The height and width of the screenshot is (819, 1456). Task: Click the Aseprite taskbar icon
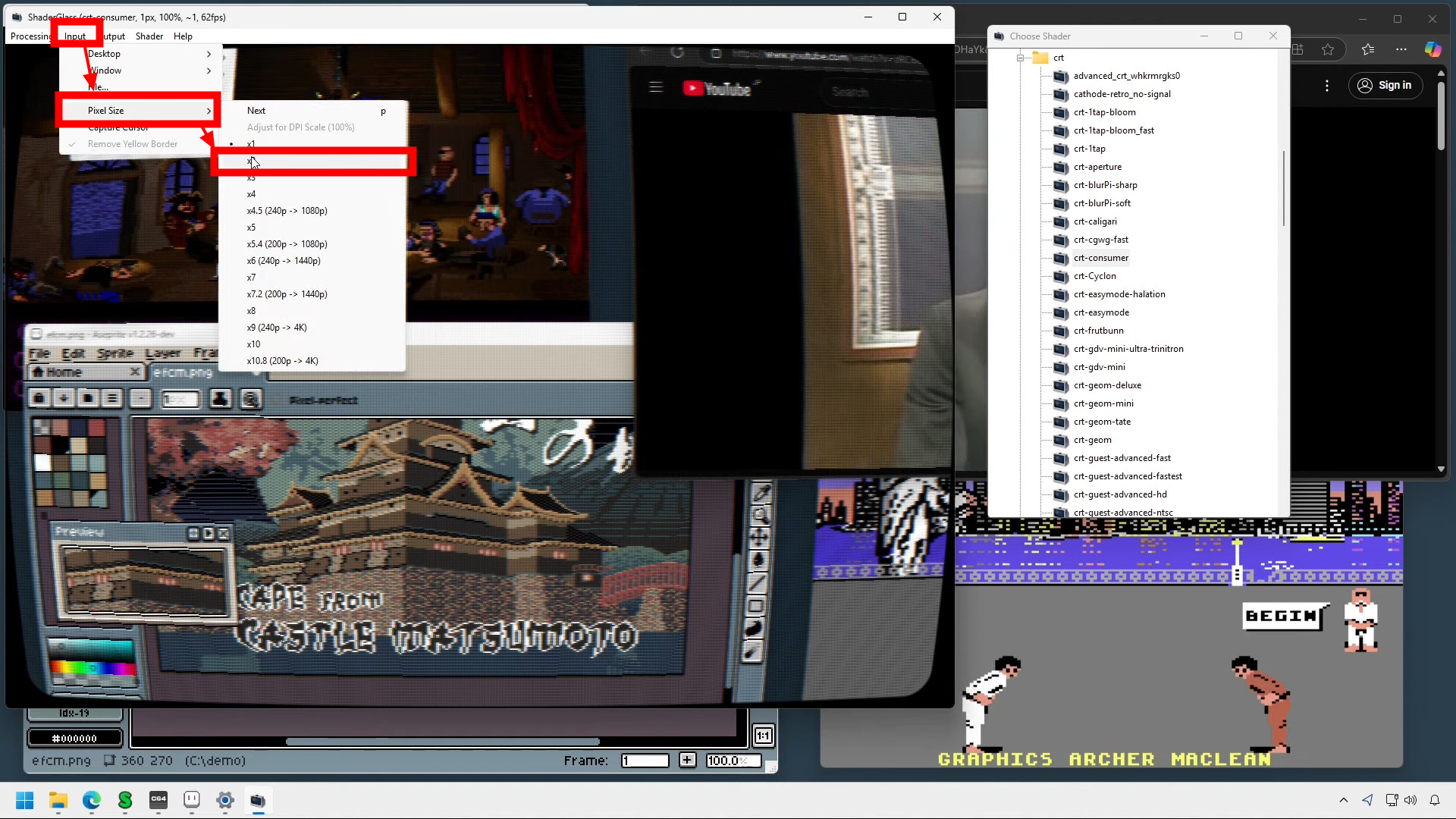(192, 800)
